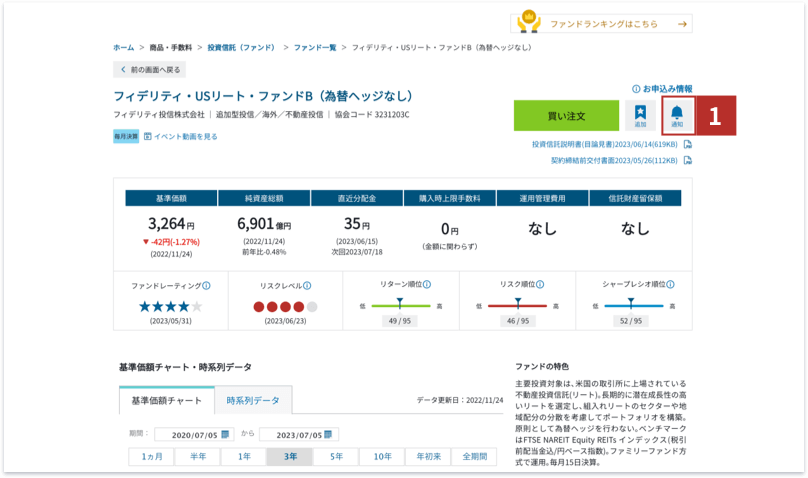Click info icon beside リスク順位
Viewport: 808px width, 478px height.
540,284
